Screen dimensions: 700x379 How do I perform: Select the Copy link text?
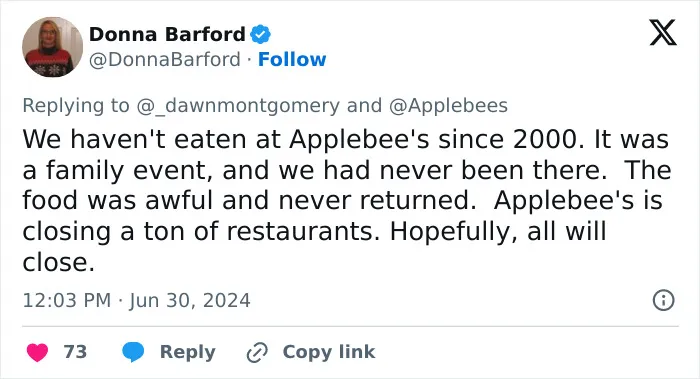click(x=329, y=352)
